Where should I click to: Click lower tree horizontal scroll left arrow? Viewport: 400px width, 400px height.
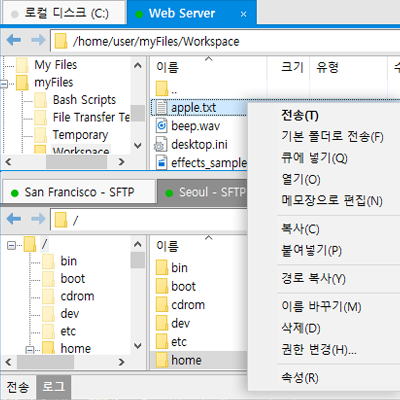click(8, 362)
